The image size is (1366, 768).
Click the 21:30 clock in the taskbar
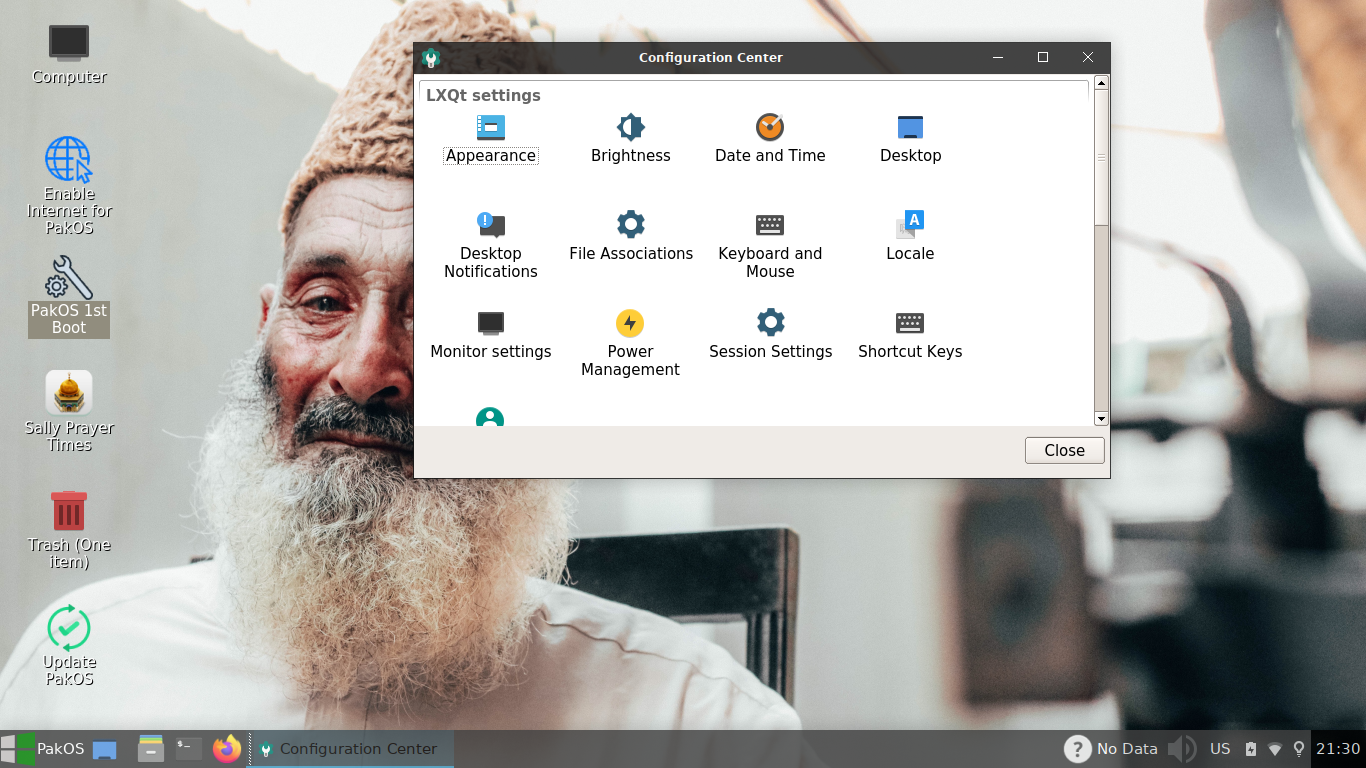point(1338,748)
